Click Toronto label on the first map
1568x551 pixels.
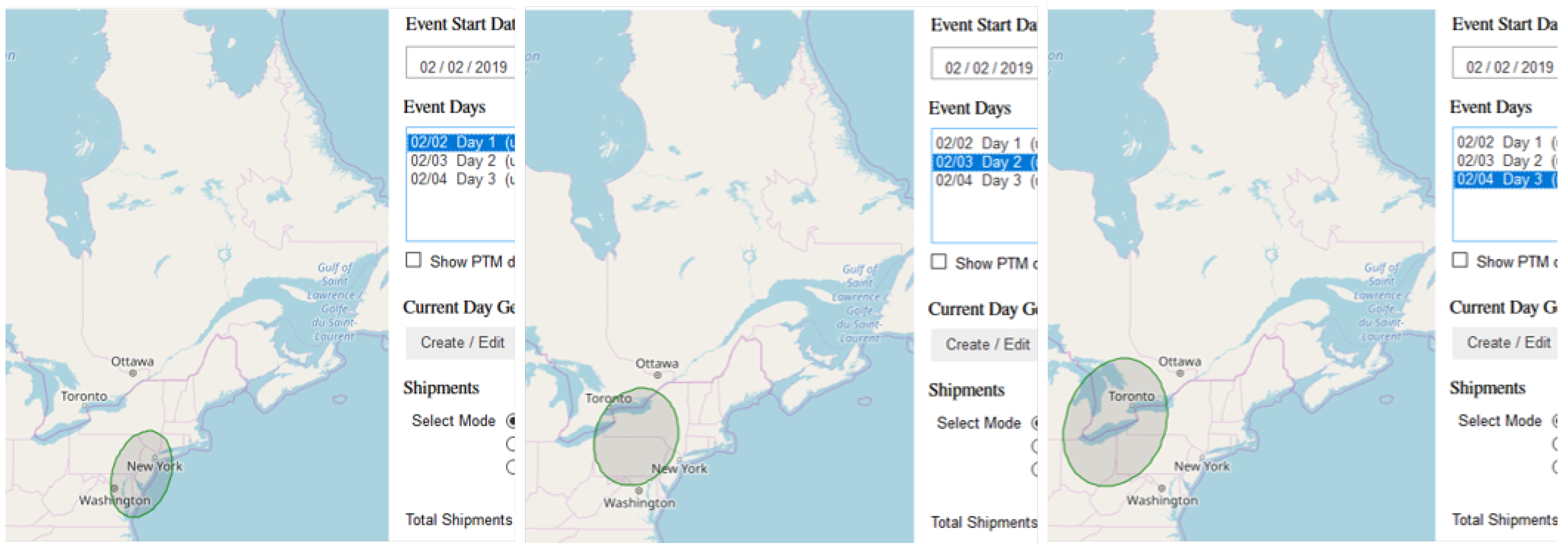point(84,396)
